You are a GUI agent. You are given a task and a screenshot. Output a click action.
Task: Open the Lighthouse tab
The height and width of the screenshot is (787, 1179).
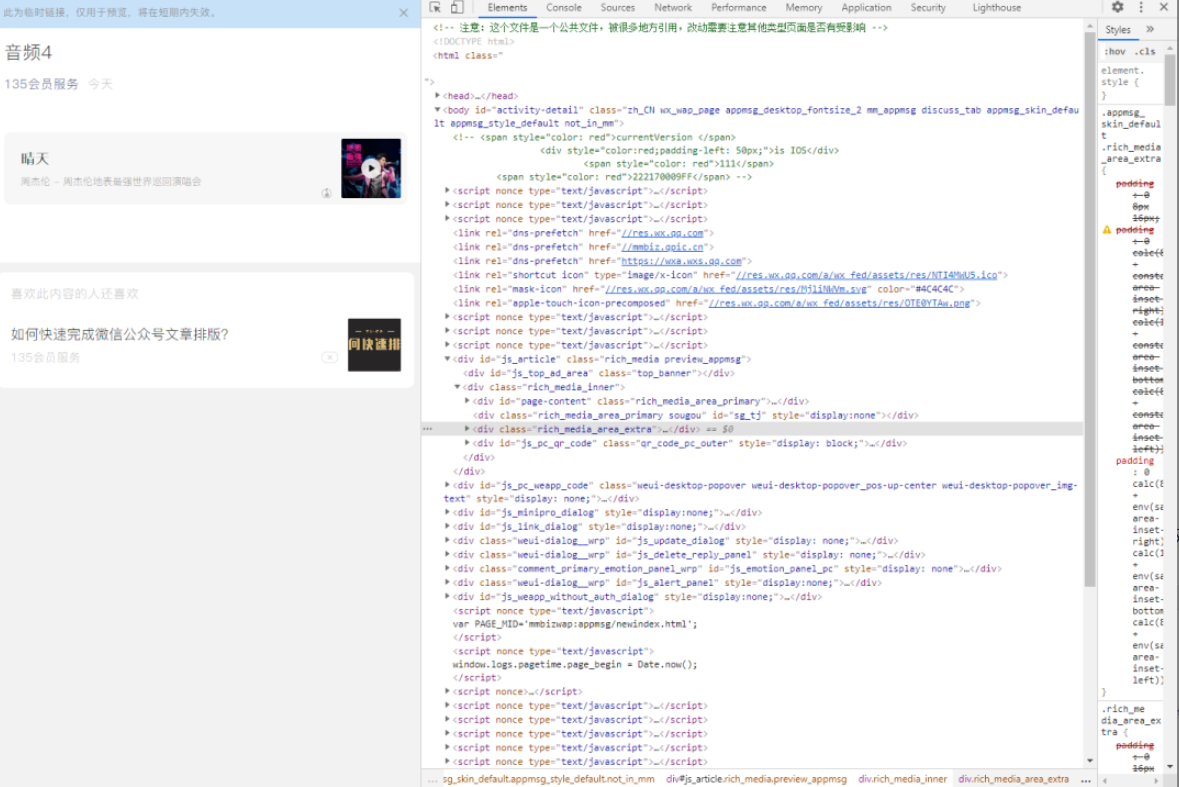click(996, 8)
